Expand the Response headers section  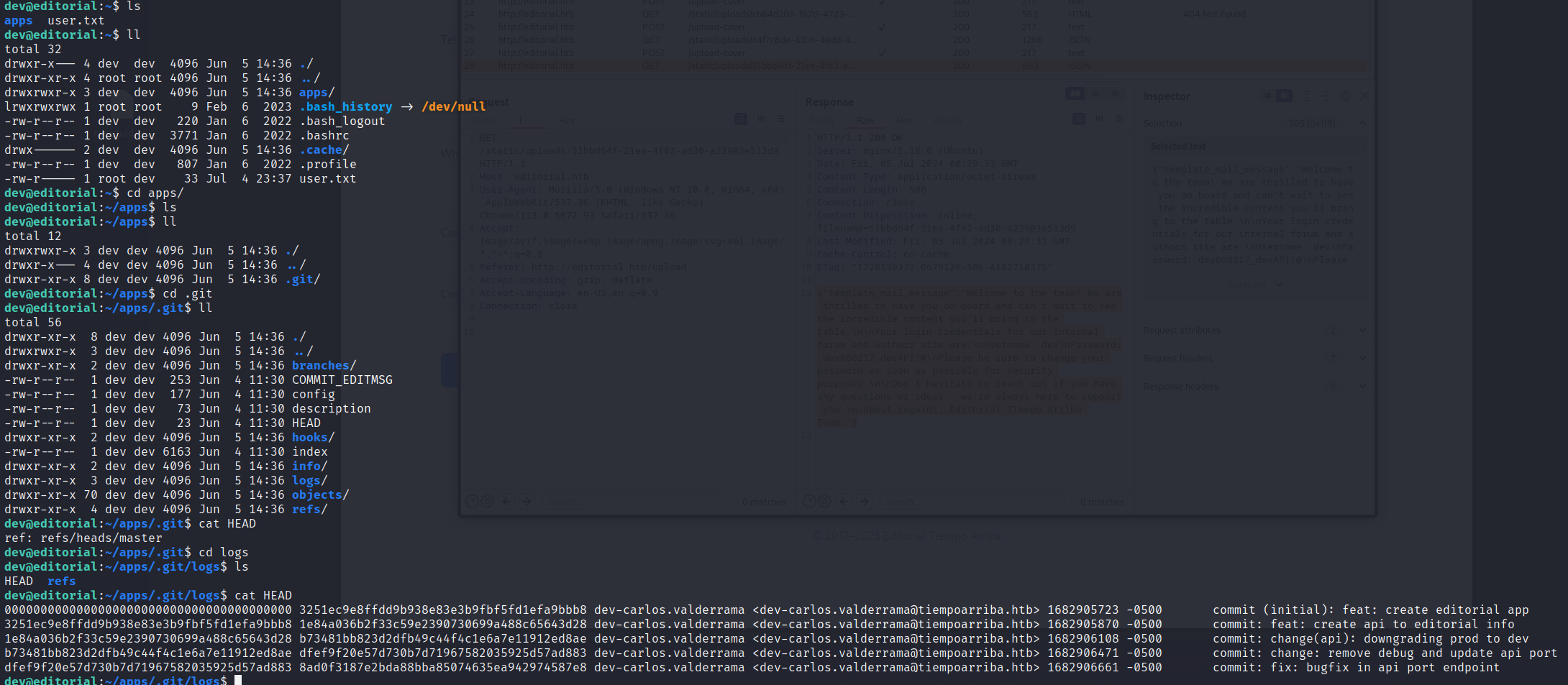[1362, 386]
